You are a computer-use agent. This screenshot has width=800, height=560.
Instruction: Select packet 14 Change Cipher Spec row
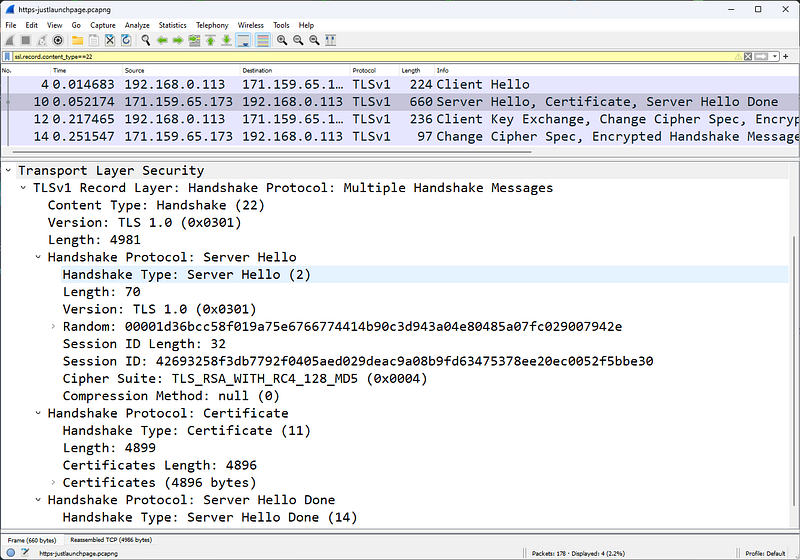[400, 136]
